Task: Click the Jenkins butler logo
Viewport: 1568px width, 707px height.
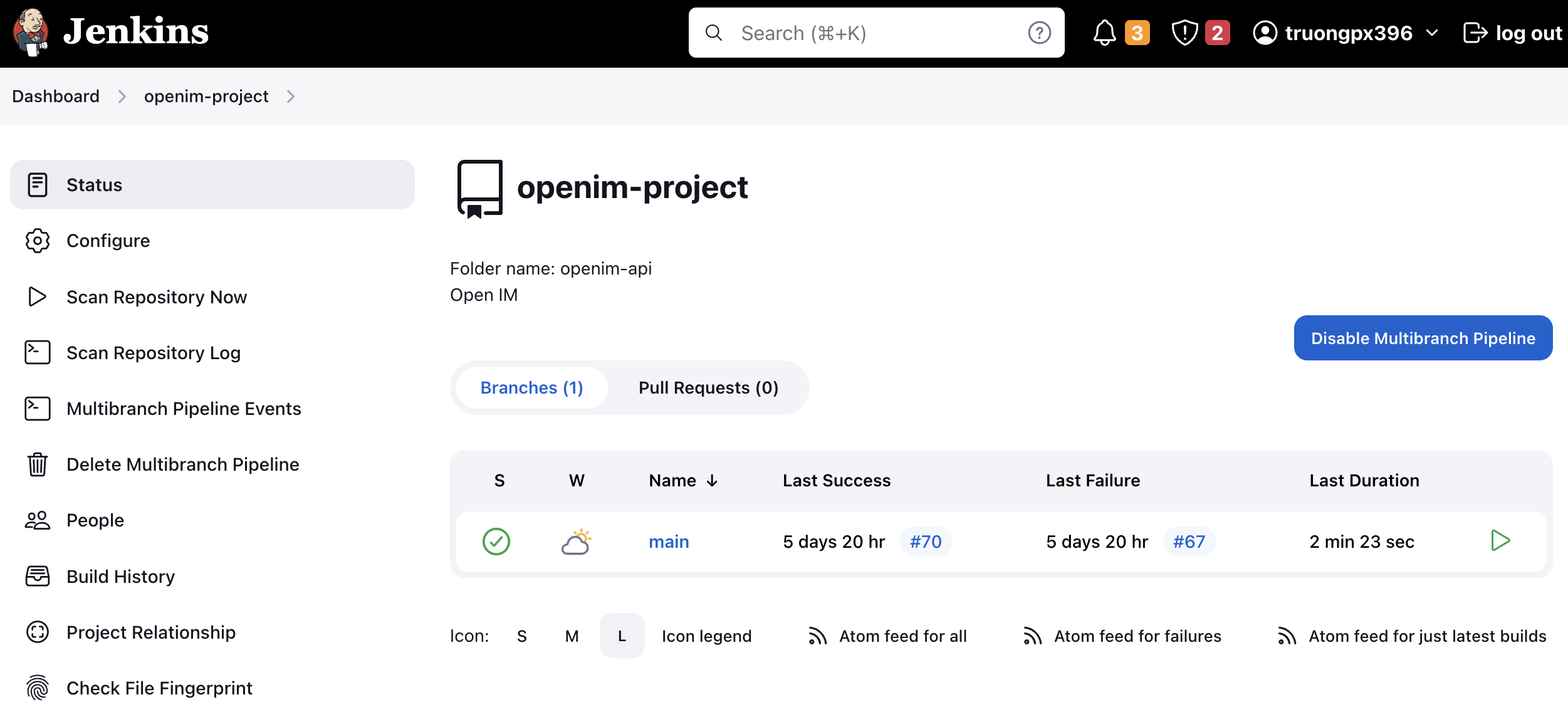Action: [x=30, y=33]
